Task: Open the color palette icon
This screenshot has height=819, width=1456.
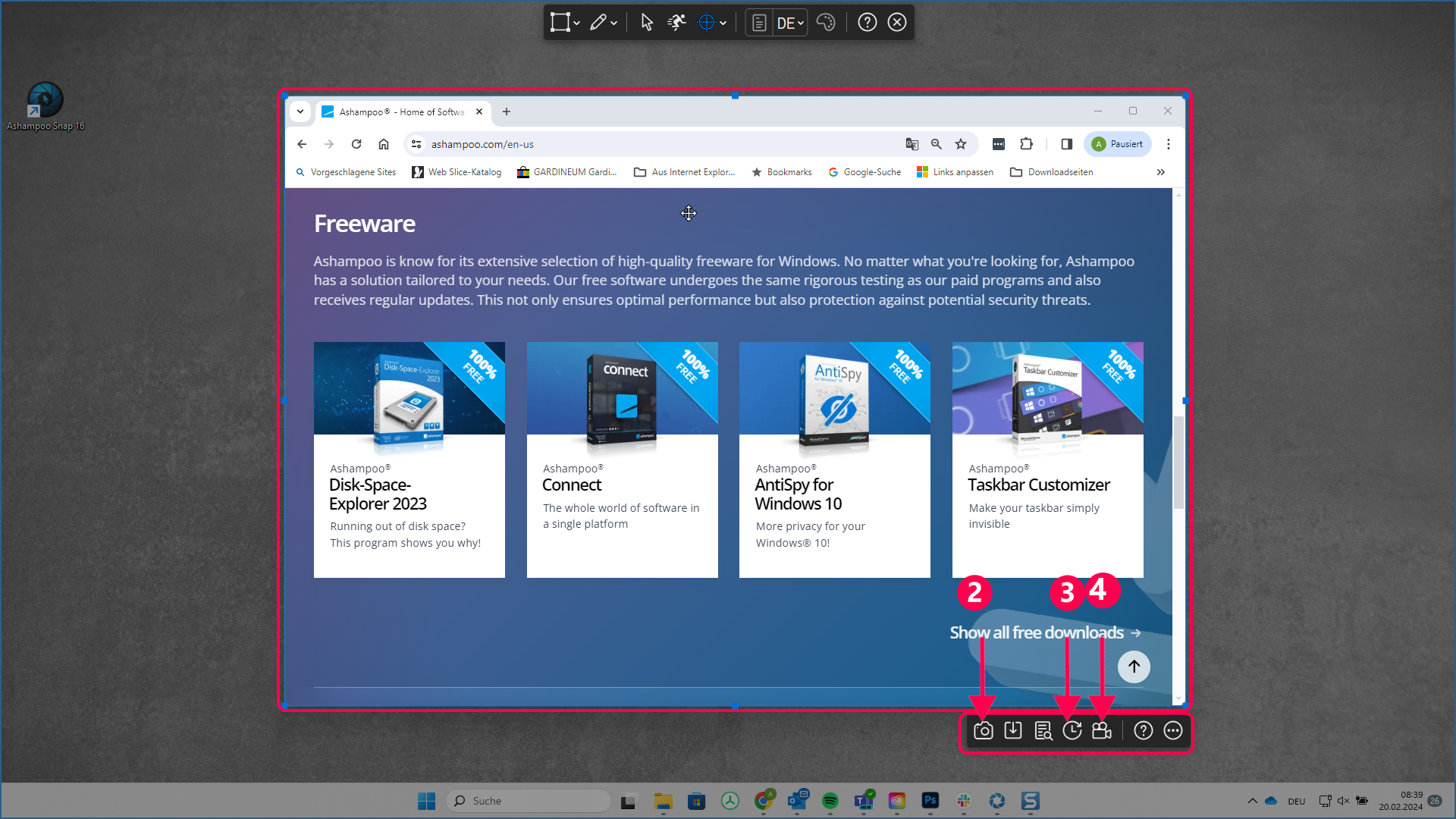Action: coord(826,23)
